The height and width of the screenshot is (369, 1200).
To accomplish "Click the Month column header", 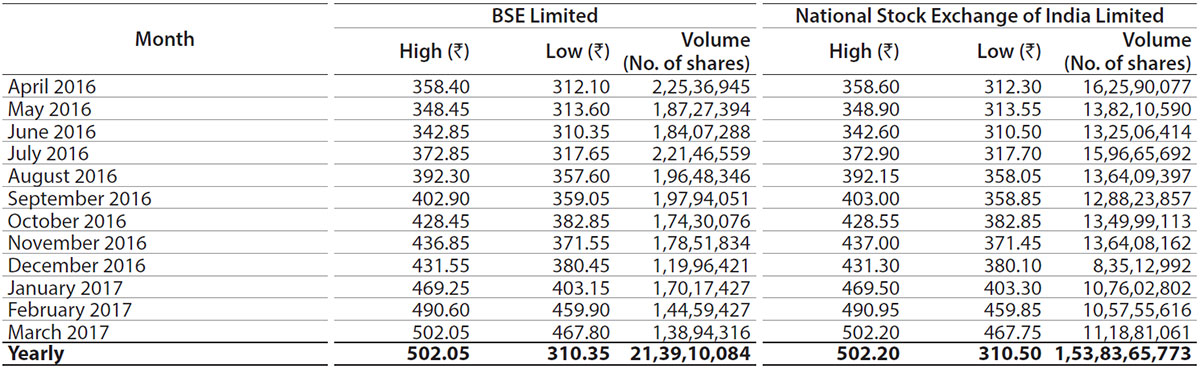I will coord(165,40).
